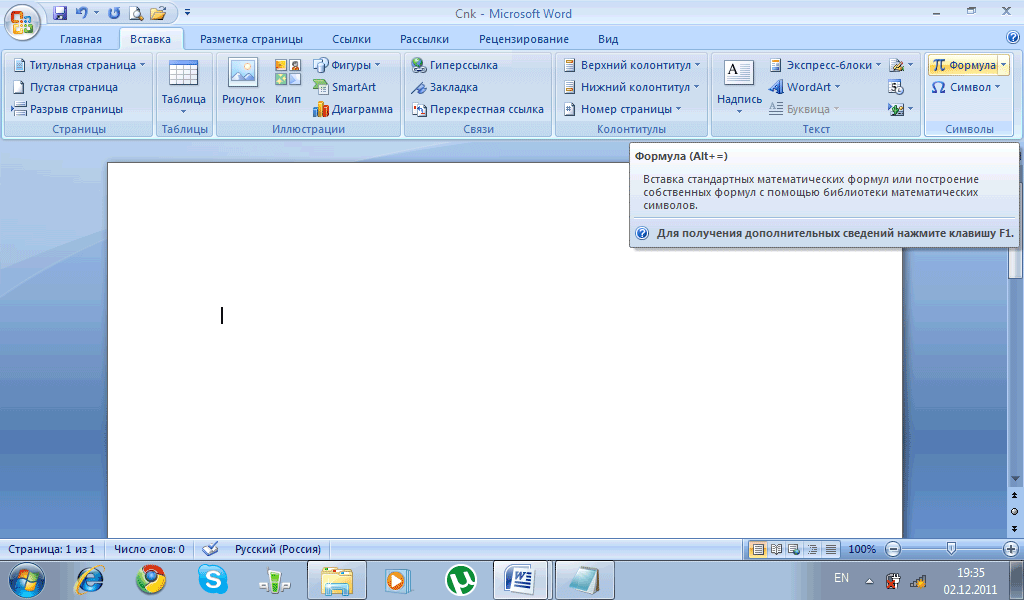Switch to Print Layout view in status bar
The width and height of the screenshot is (1024, 600).
tap(758, 549)
